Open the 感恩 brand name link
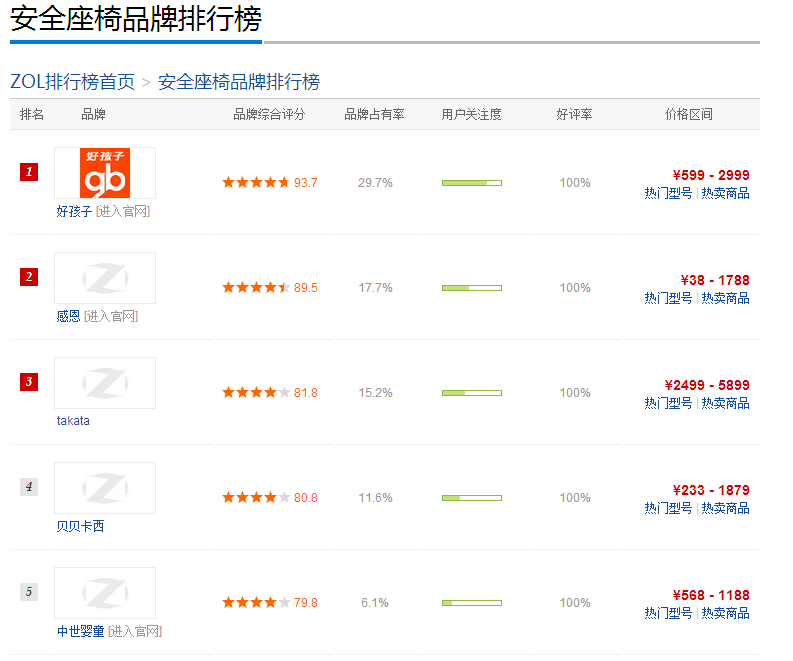 (x=68, y=317)
